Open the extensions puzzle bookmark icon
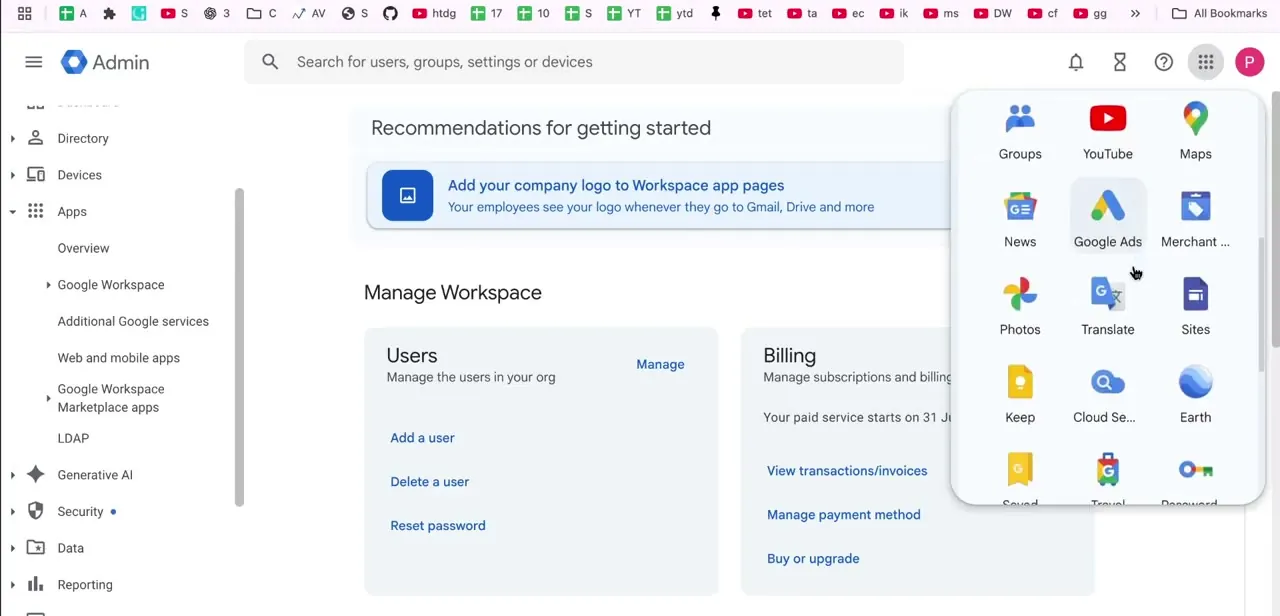 point(110,13)
